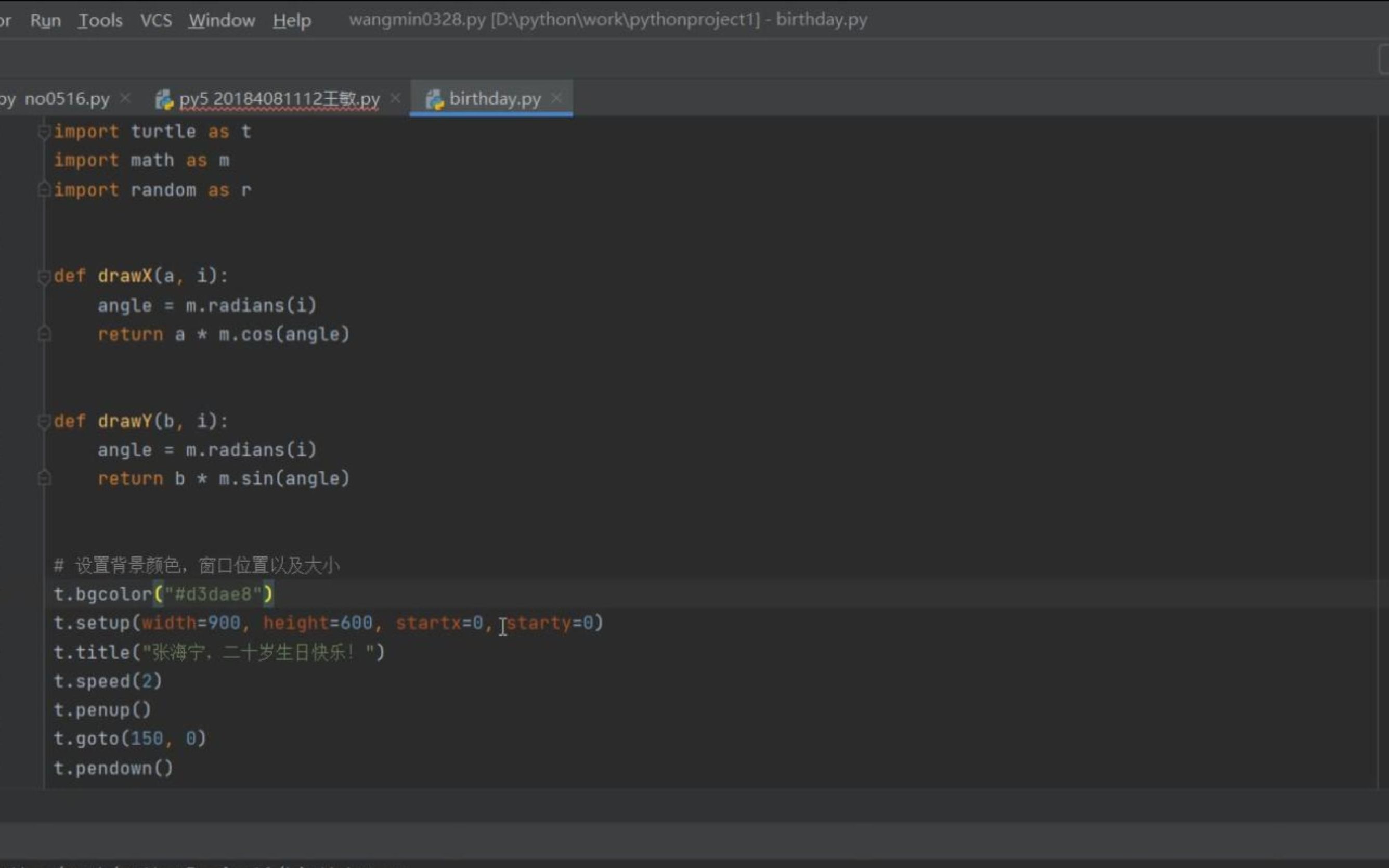Open the VCS menu
This screenshot has width=1389, height=868.
pyautogui.click(x=156, y=21)
